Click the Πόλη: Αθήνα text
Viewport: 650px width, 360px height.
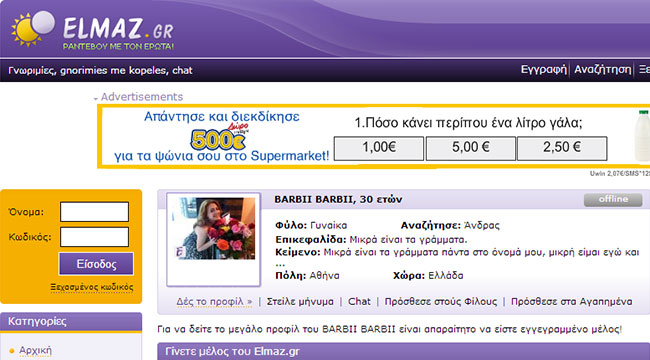click(307, 276)
